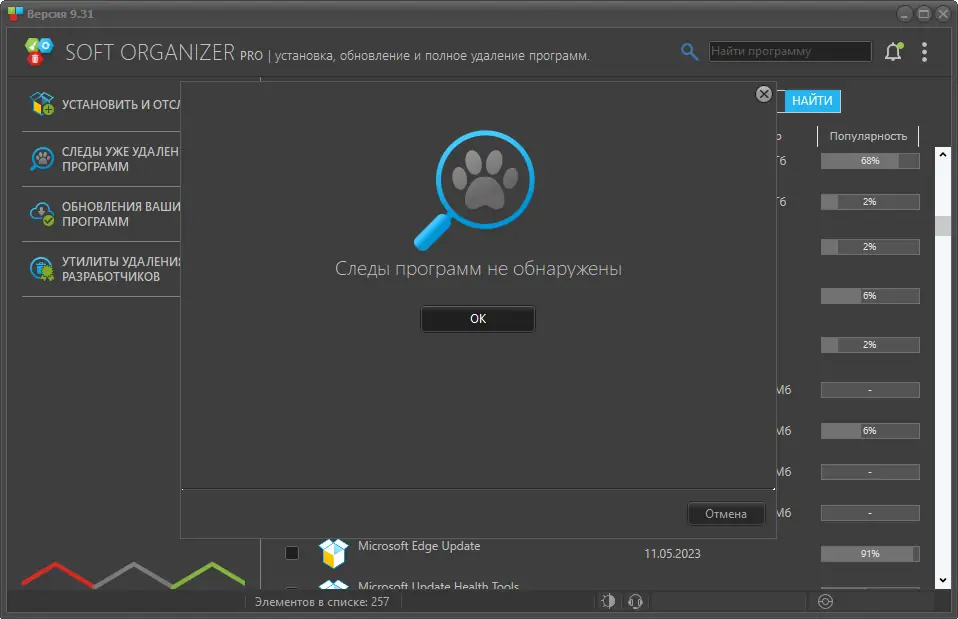958x619 pixels.
Task: Click the 91% popularity bar
Action: tap(870, 554)
